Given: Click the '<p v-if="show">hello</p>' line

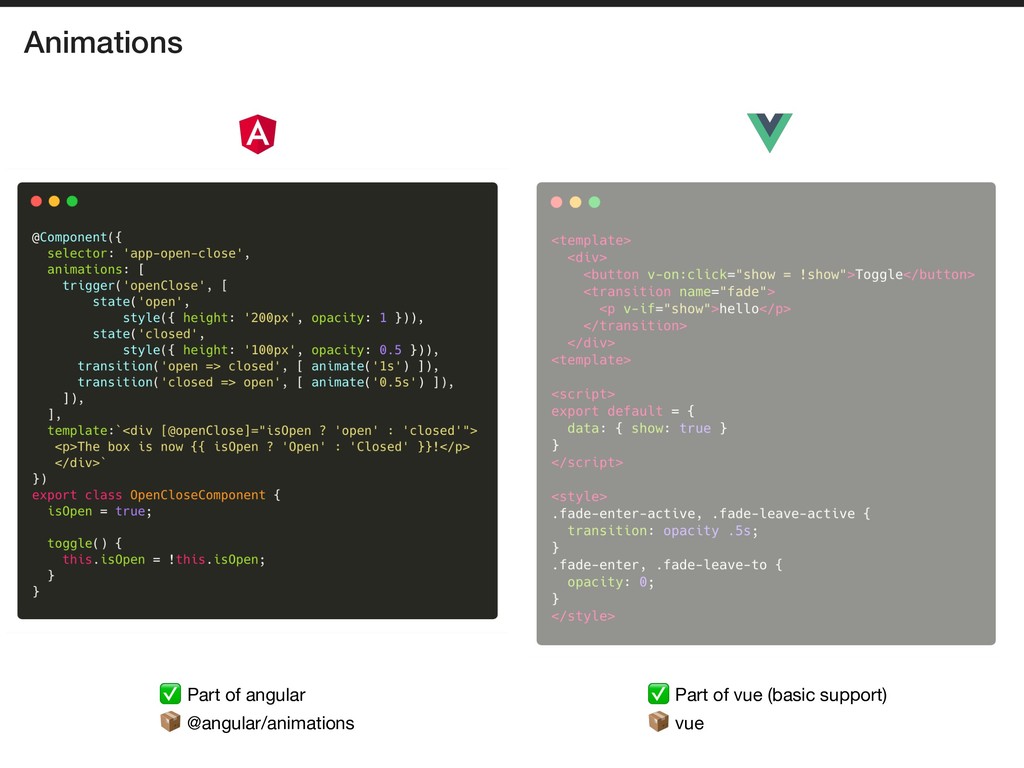Looking at the screenshot, I should pyautogui.click(x=695, y=308).
